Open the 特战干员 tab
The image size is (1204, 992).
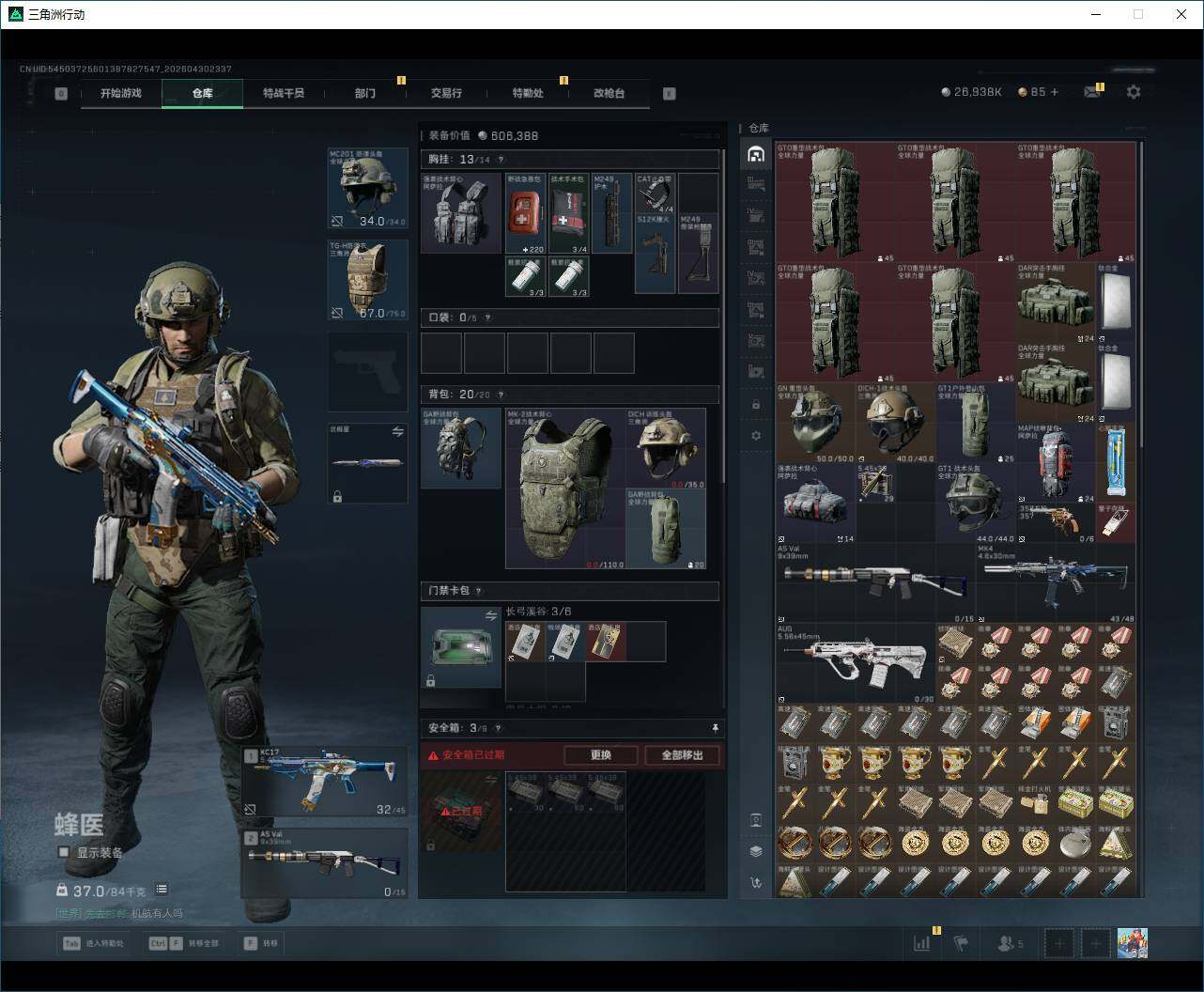[x=284, y=93]
